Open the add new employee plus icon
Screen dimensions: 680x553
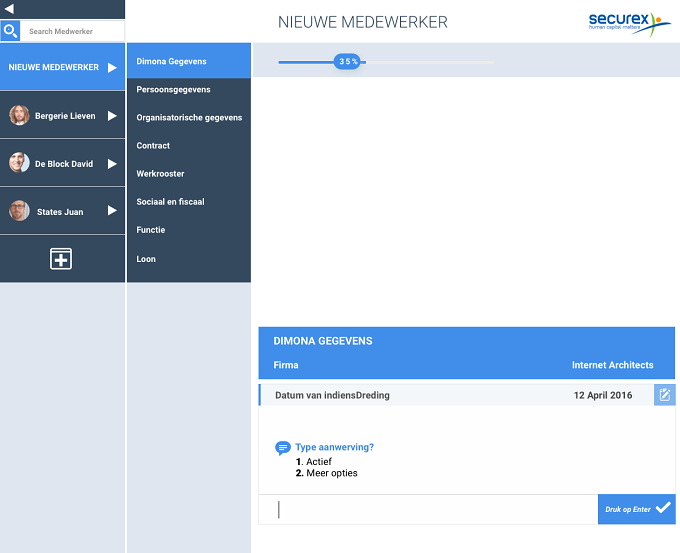pyautogui.click(x=61, y=259)
